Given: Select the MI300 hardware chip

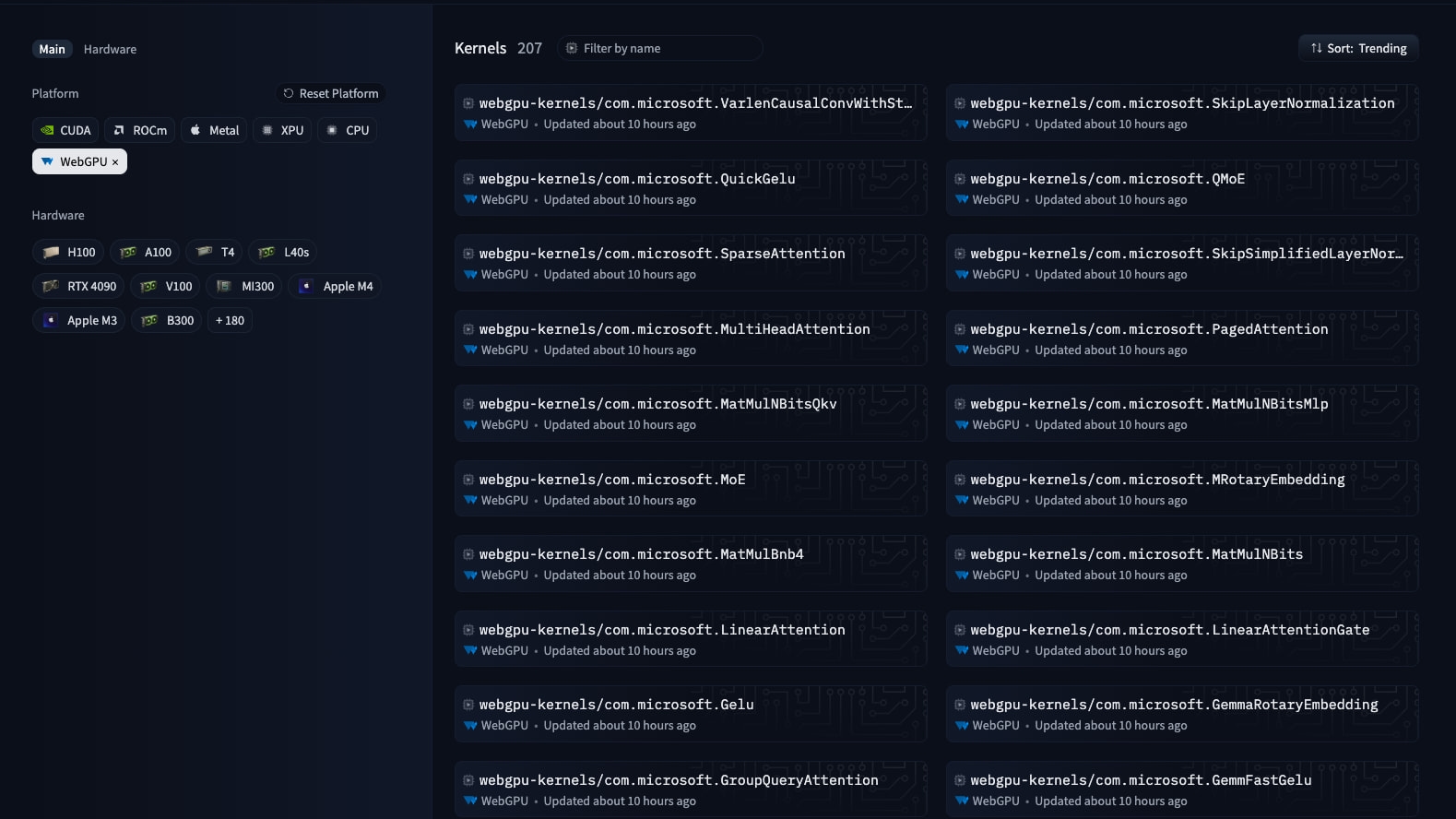Looking at the screenshot, I should click(x=244, y=286).
